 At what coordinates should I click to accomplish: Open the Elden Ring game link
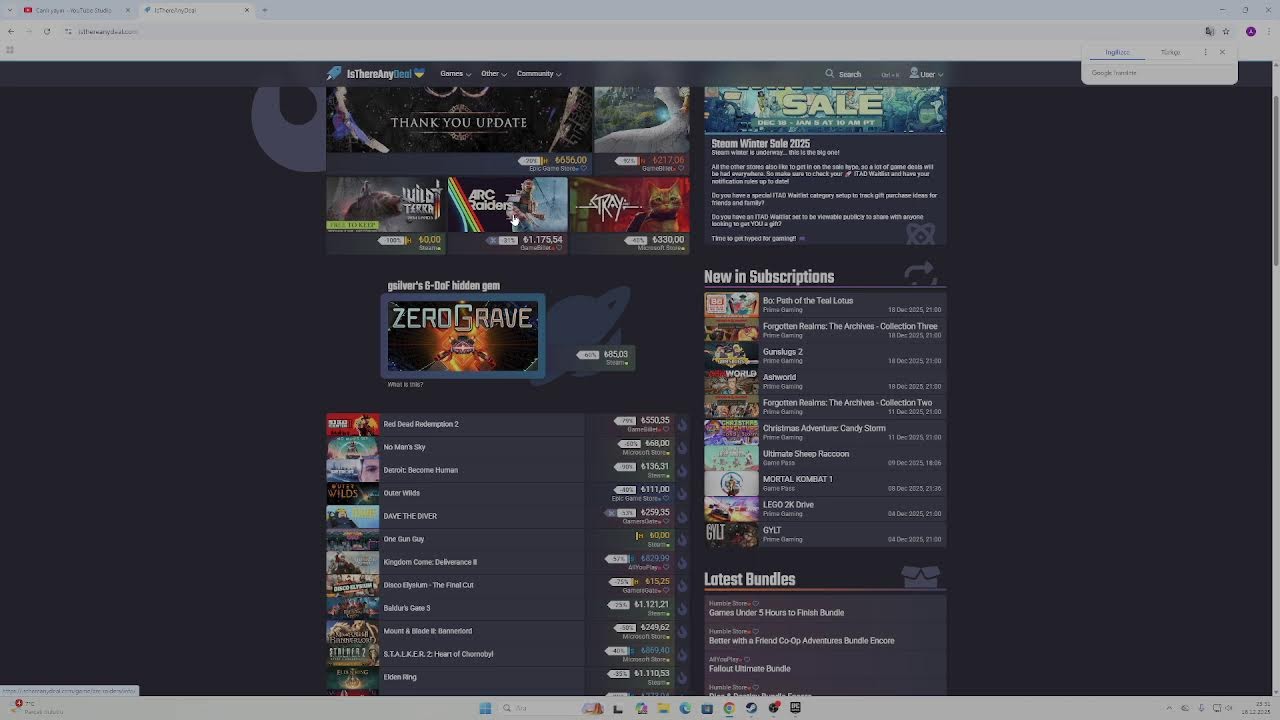click(x=400, y=677)
